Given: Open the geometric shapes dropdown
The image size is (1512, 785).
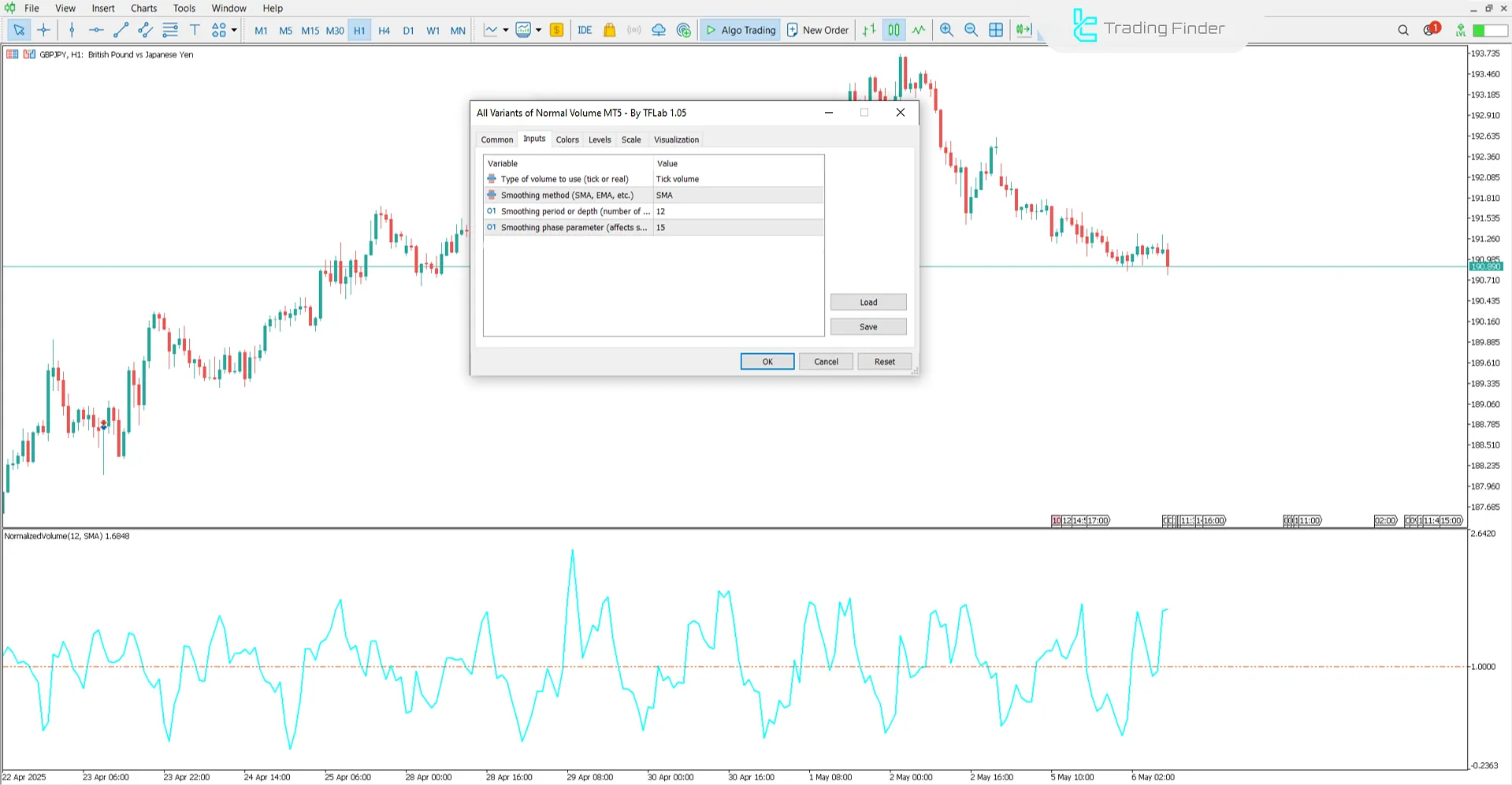Looking at the screenshot, I should pyautogui.click(x=234, y=30).
